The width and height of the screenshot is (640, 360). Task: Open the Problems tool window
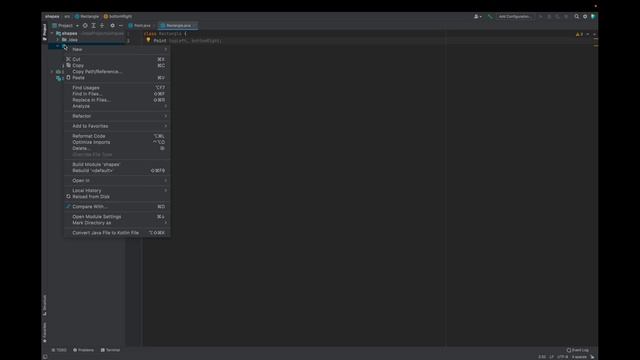tap(84, 350)
